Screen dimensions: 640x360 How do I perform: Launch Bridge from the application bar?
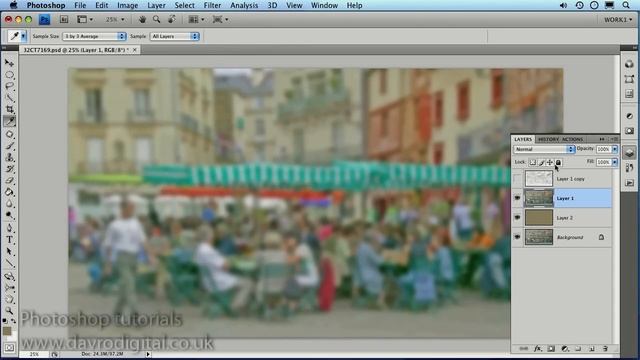click(64, 20)
